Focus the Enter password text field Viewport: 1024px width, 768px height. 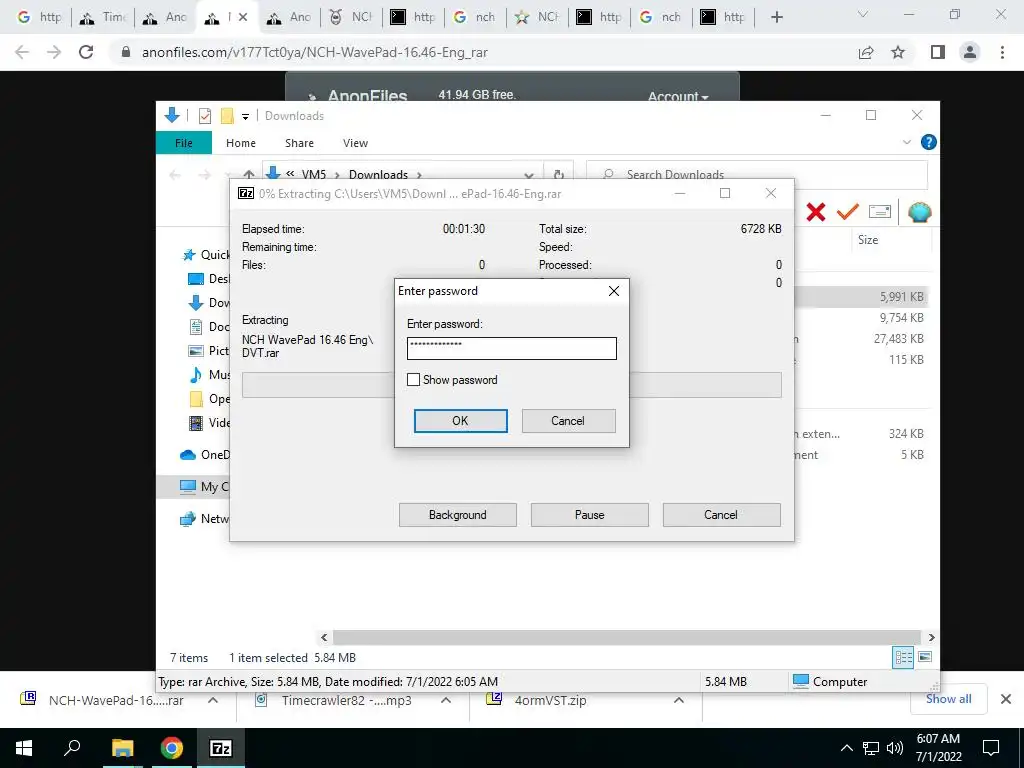pyautogui.click(x=511, y=348)
